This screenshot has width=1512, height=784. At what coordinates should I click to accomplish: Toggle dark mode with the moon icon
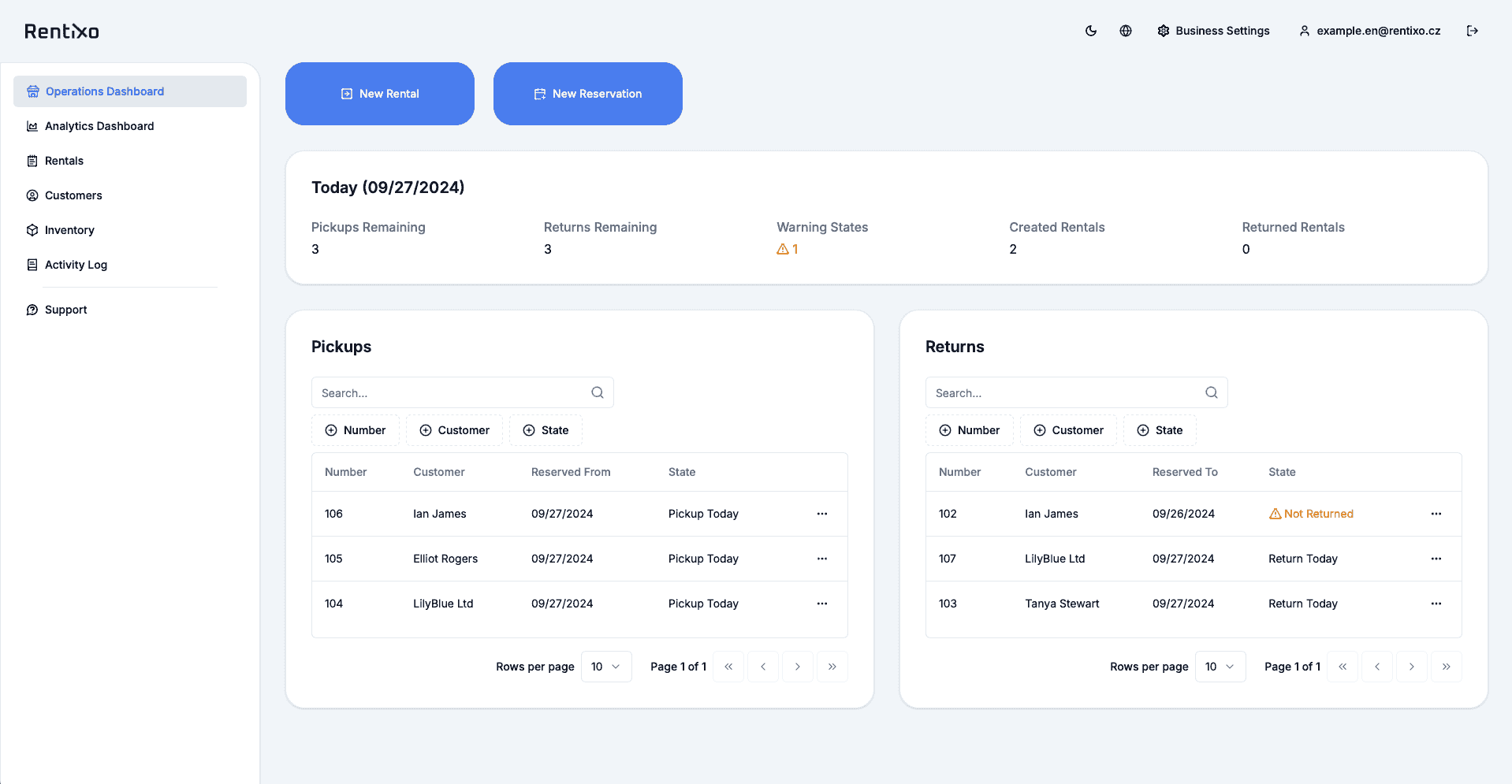[x=1091, y=31]
